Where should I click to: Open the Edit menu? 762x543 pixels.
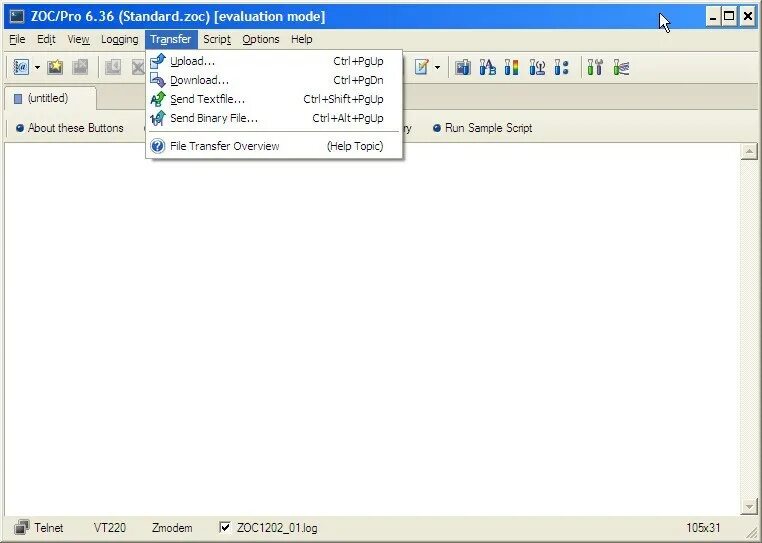46,39
